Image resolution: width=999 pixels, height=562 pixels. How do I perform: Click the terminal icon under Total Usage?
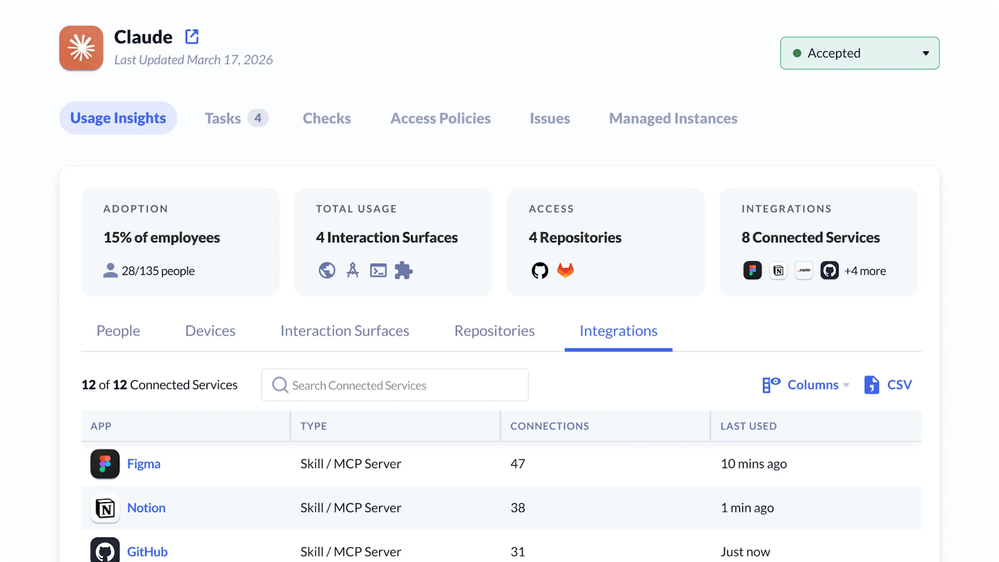[x=378, y=271]
